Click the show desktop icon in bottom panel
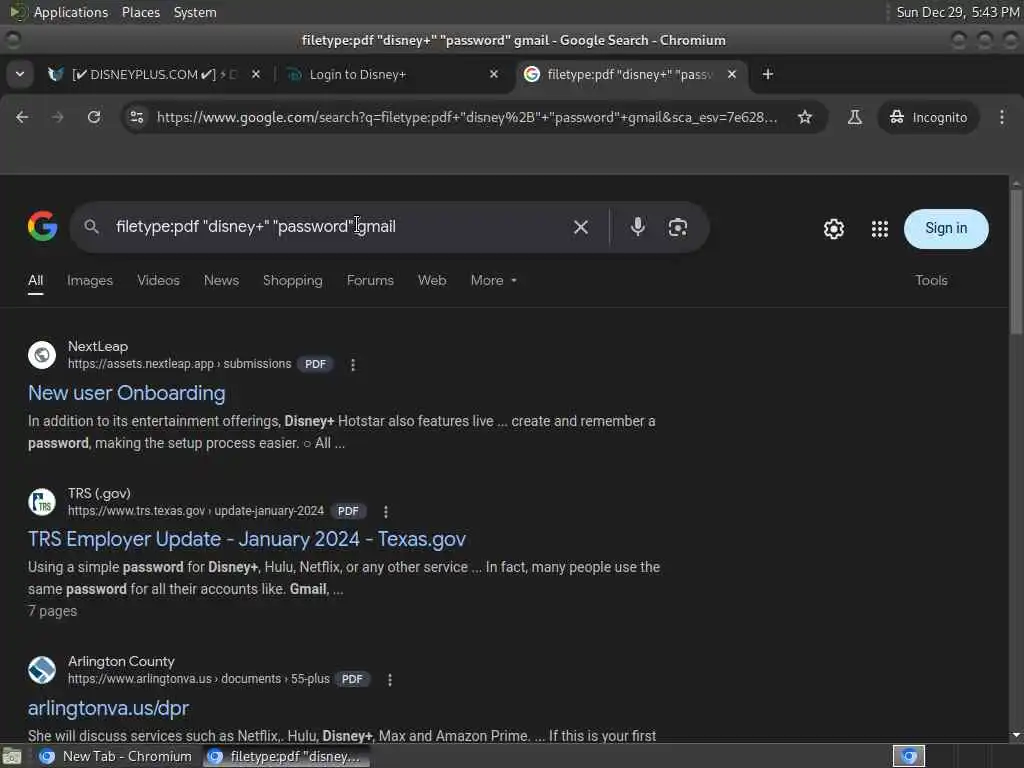The height and width of the screenshot is (768, 1024). (x=12, y=757)
